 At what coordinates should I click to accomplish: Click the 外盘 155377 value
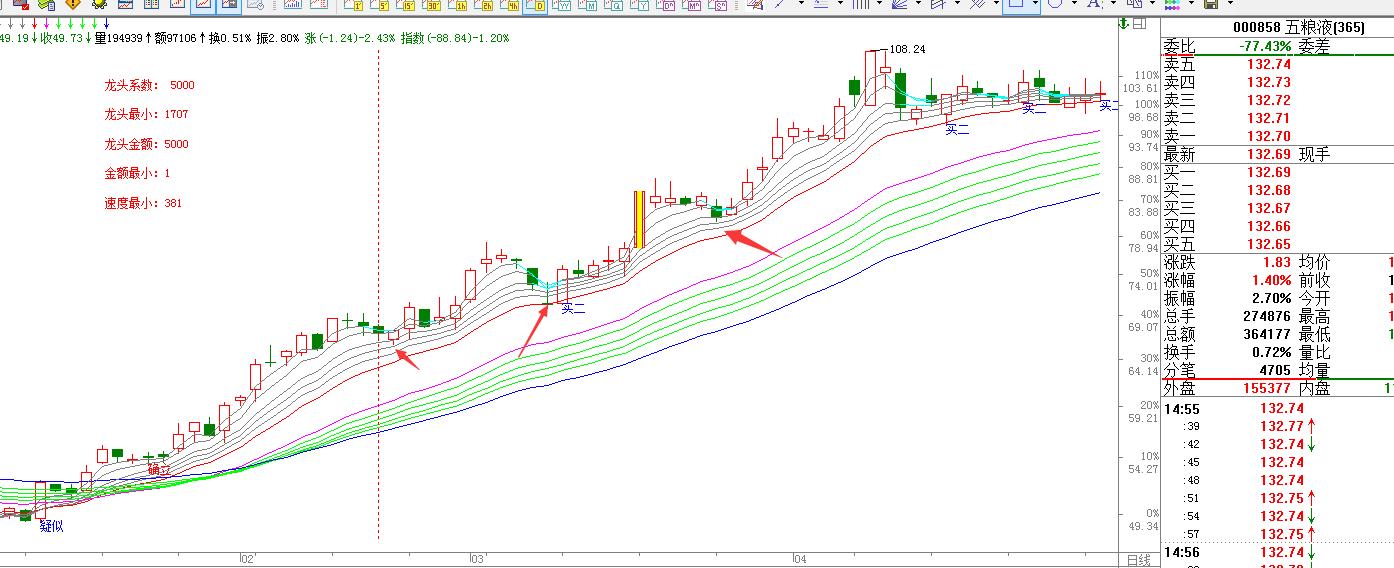[1267, 388]
